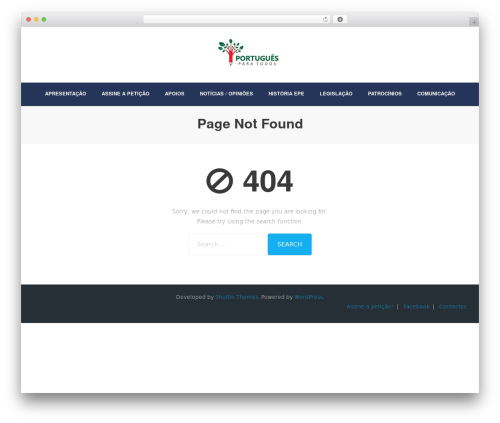Open the Notícias / Opiniões menu item
Image resolution: width=500 pixels, height=423 pixels.
226,94
